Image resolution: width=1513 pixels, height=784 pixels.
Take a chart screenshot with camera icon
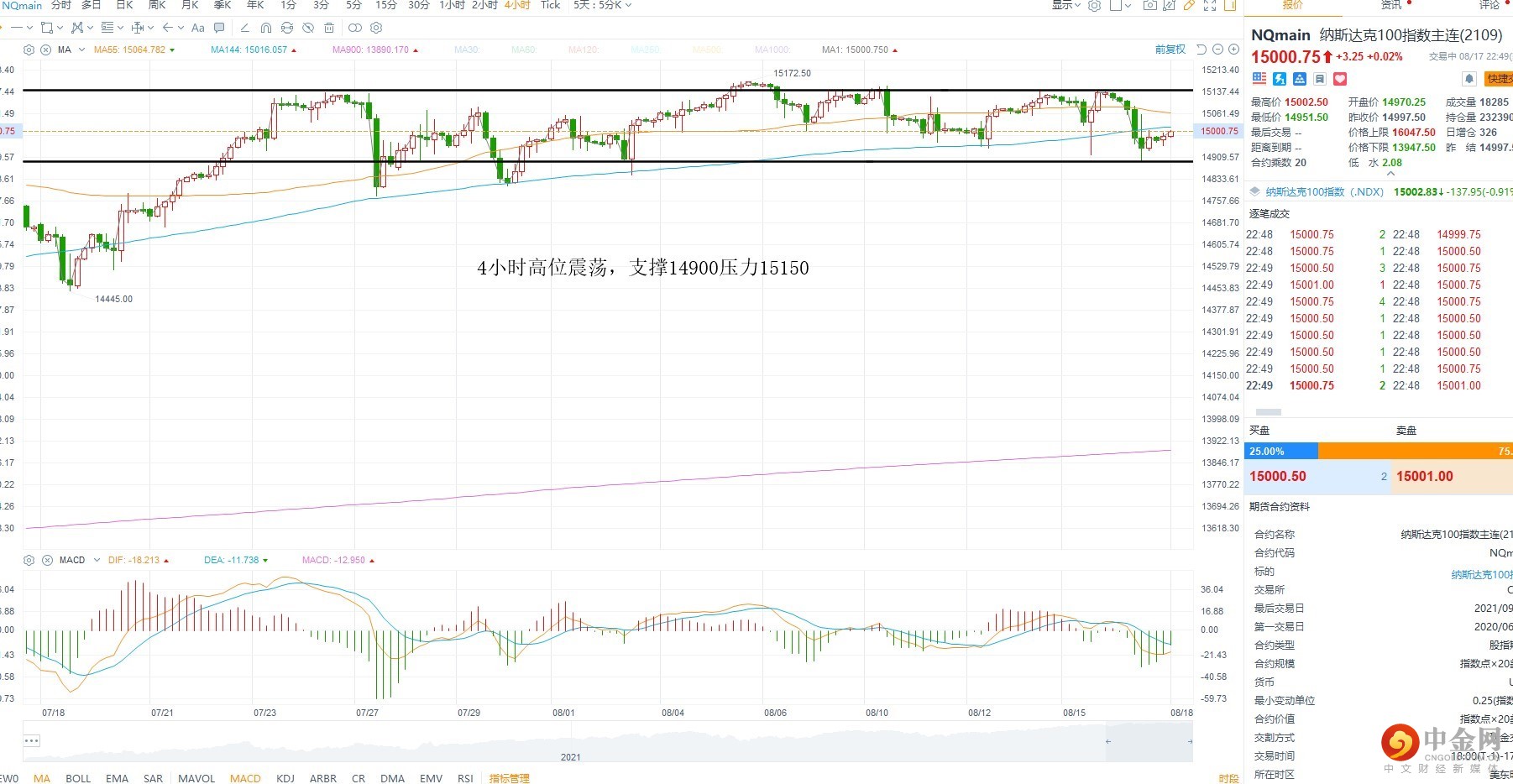click(x=1149, y=6)
